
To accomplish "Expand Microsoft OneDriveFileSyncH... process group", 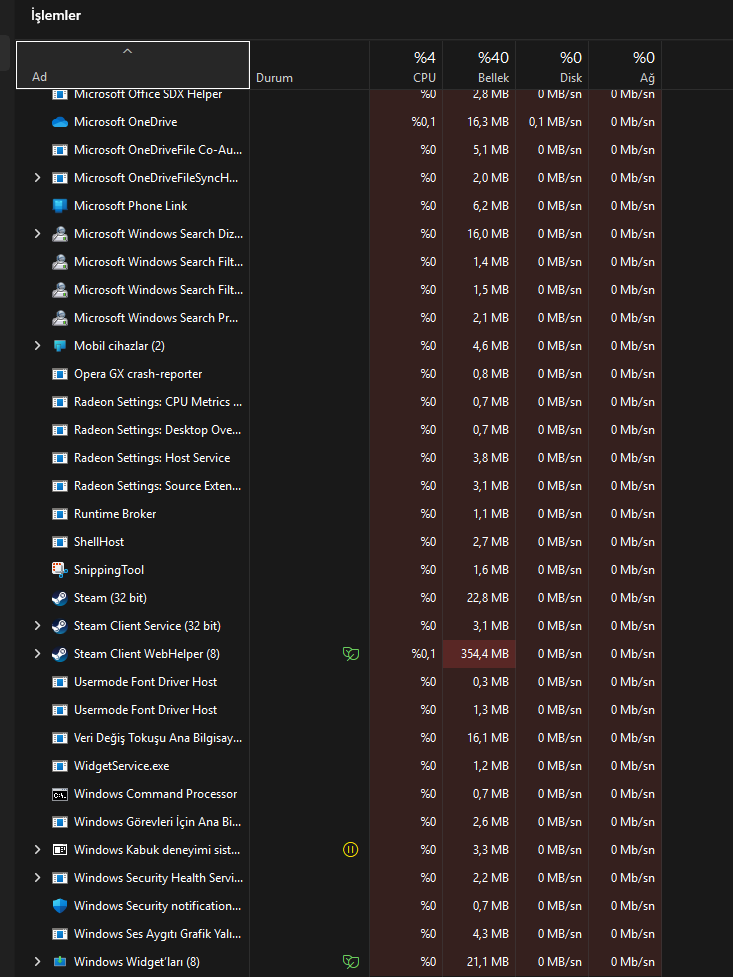I will (37, 178).
